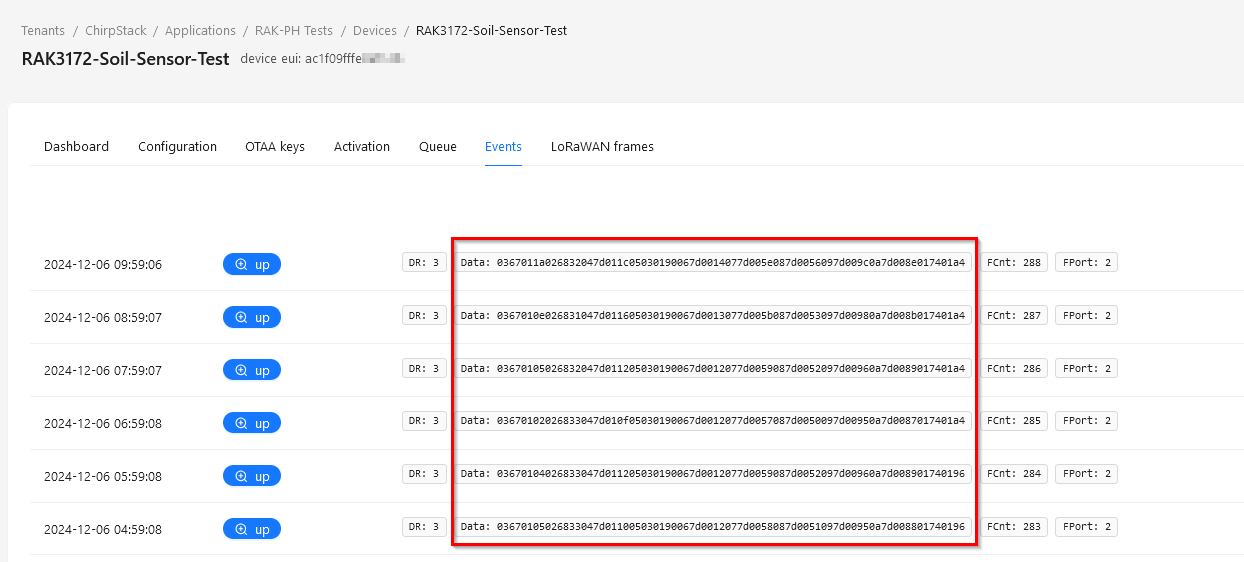This screenshot has height=562, width=1244.
Task: Click the FCnt: 285 tag
Action: point(1014,421)
